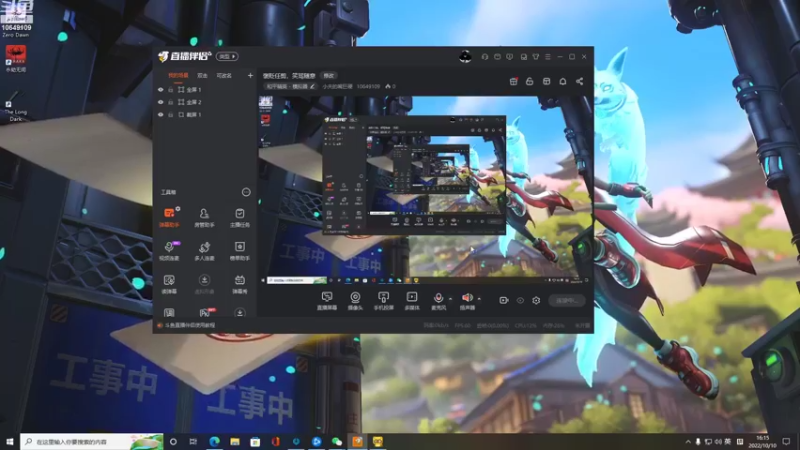Expand speaker options arrow

(479, 299)
